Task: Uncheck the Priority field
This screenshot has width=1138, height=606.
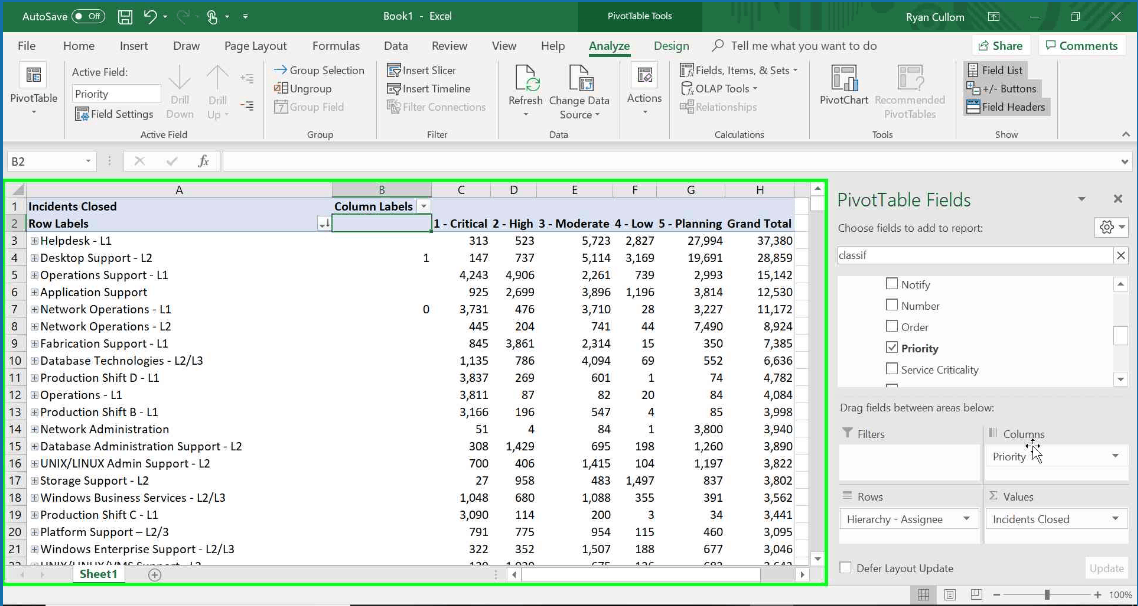Action: [x=892, y=347]
